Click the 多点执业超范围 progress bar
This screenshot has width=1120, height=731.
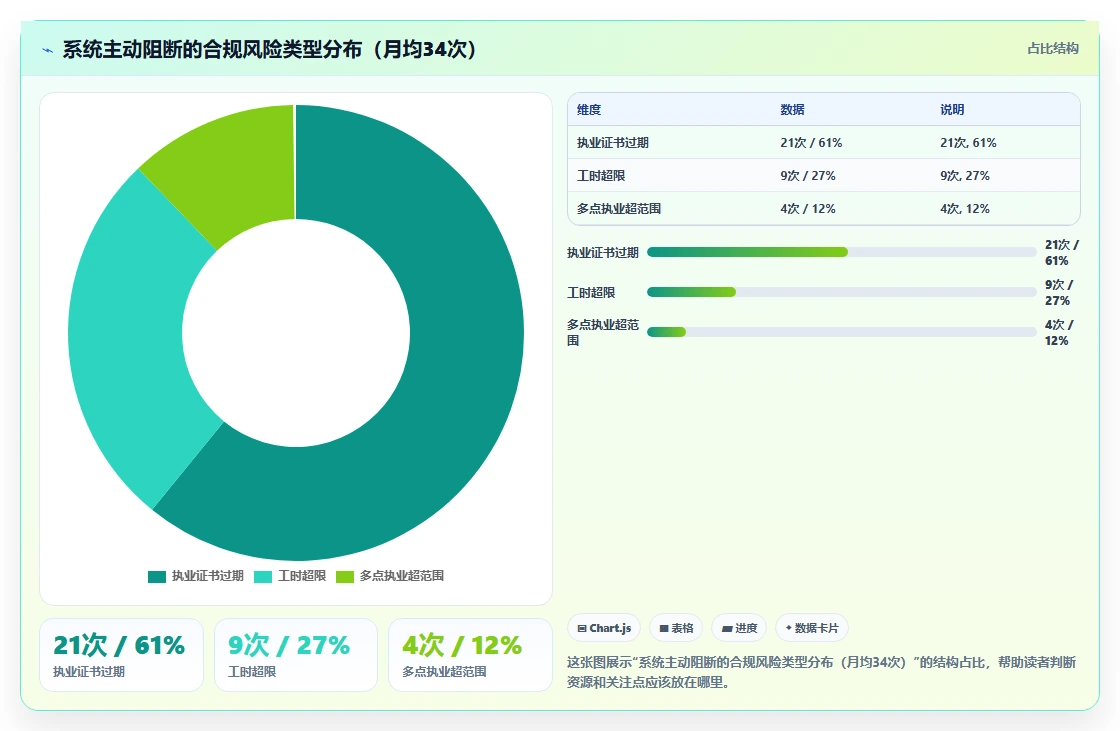point(841,332)
